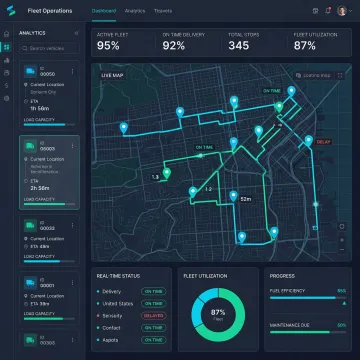Open the settings gear sidebar icon
Image resolution: width=360 pixels, height=360 pixels.
click(6, 99)
